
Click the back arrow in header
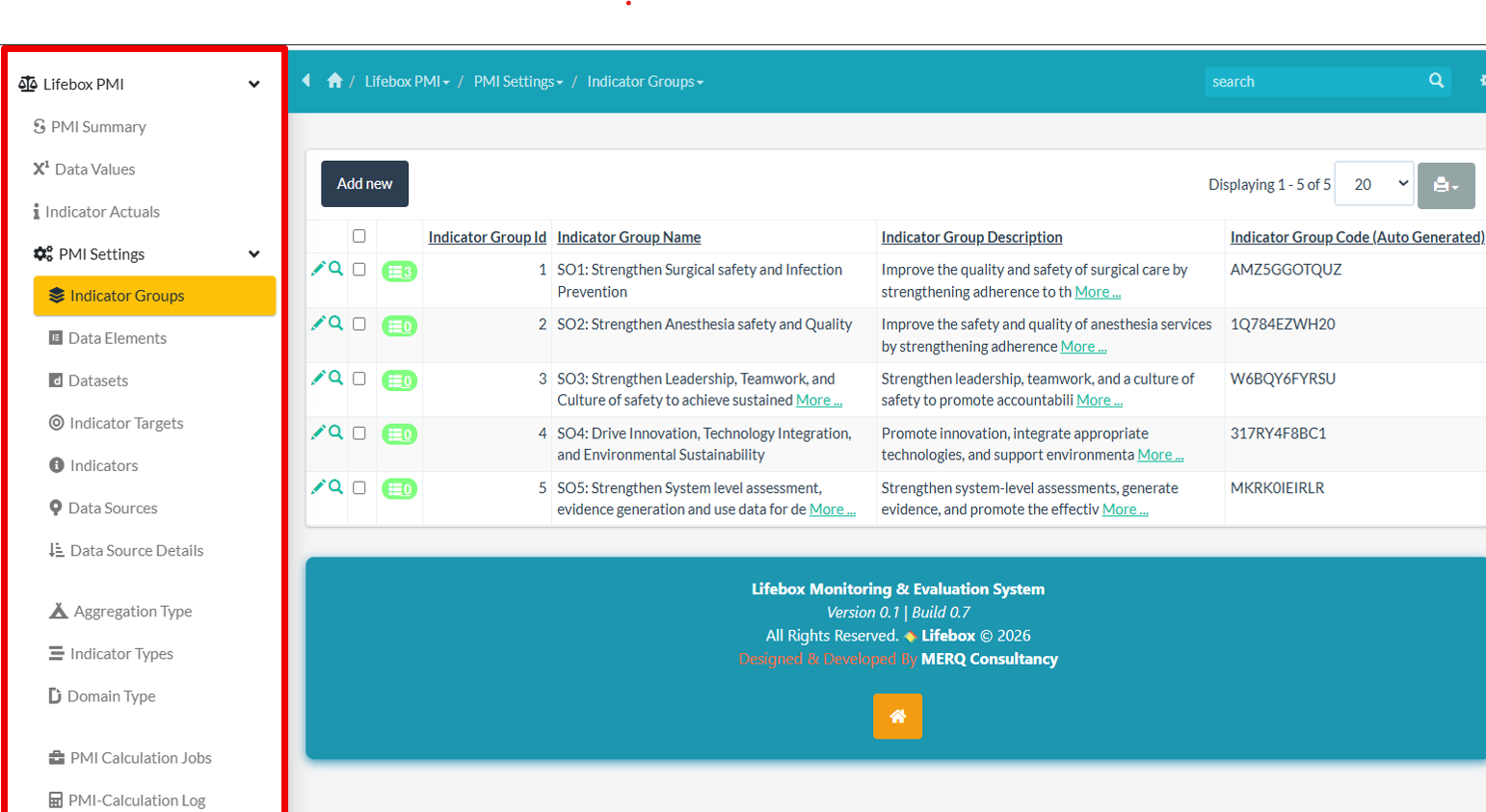click(x=306, y=81)
